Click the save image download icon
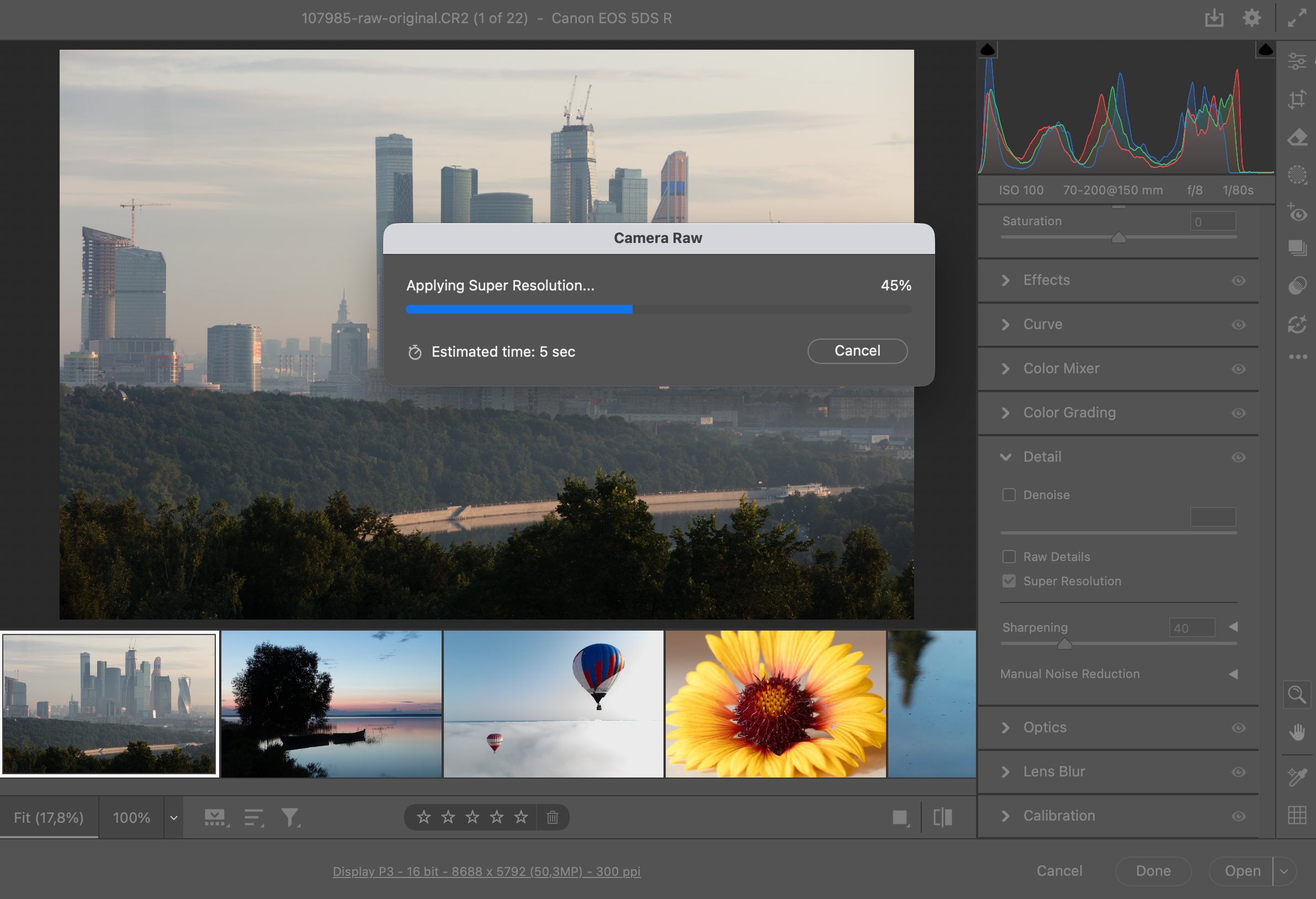This screenshot has height=899, width=1316. pos(1214,18)
